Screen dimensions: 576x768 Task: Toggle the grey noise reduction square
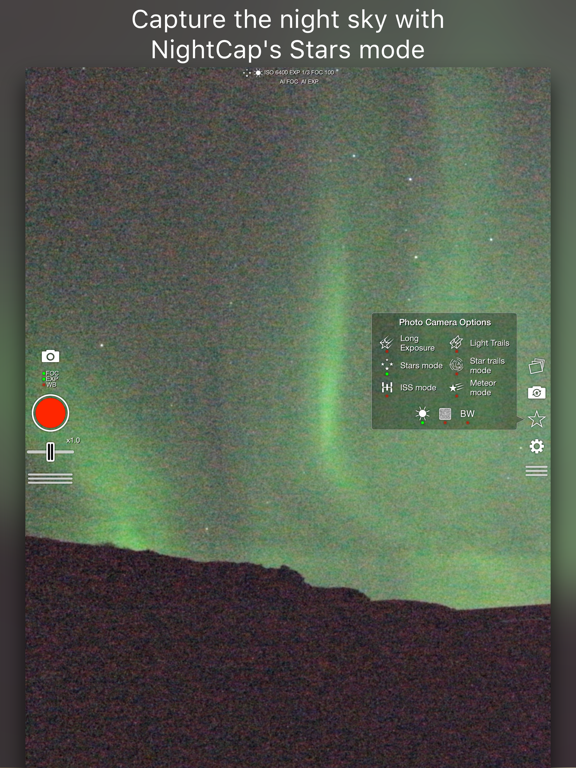click(x=445, y=414)
